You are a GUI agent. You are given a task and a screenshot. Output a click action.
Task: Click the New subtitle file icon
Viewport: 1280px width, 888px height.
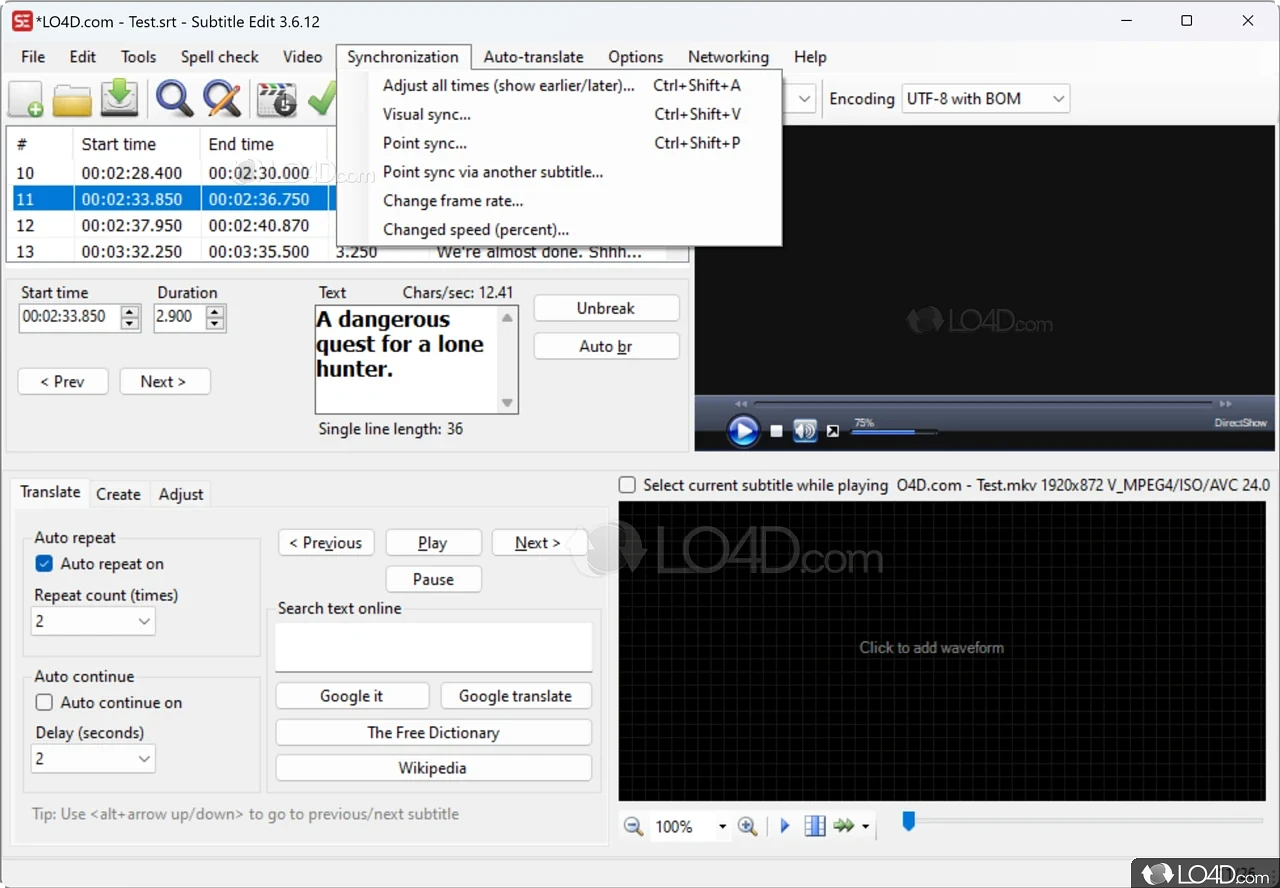(x=26, y=99)
